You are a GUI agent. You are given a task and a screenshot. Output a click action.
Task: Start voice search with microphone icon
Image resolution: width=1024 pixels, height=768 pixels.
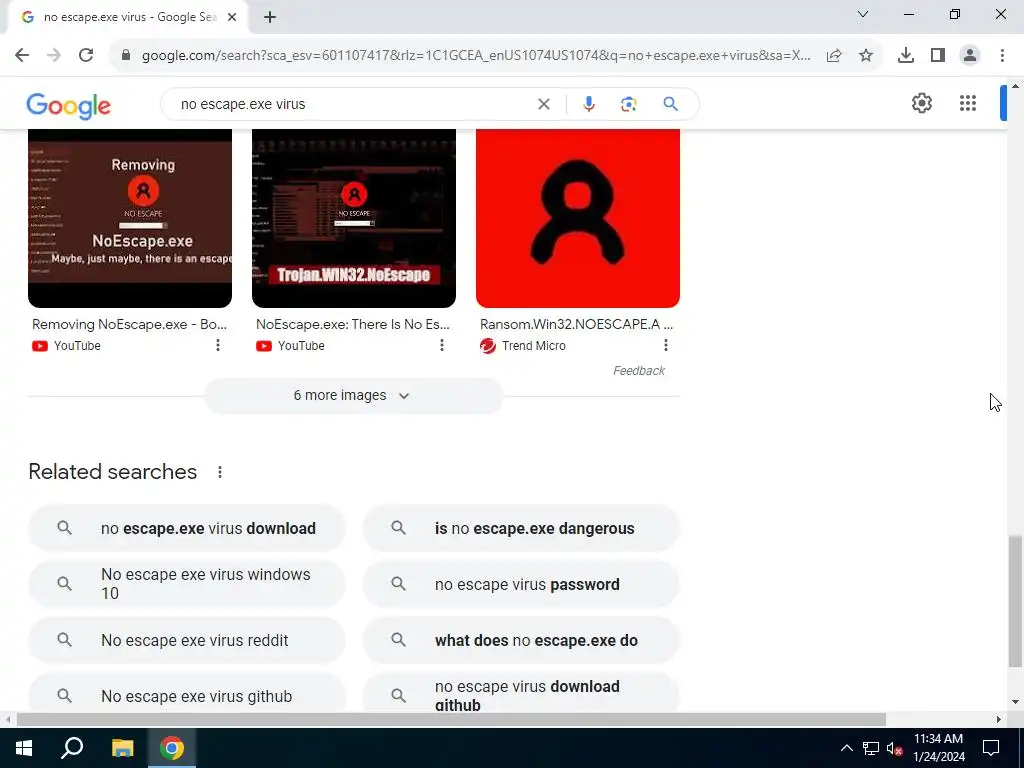click(588, 104)
